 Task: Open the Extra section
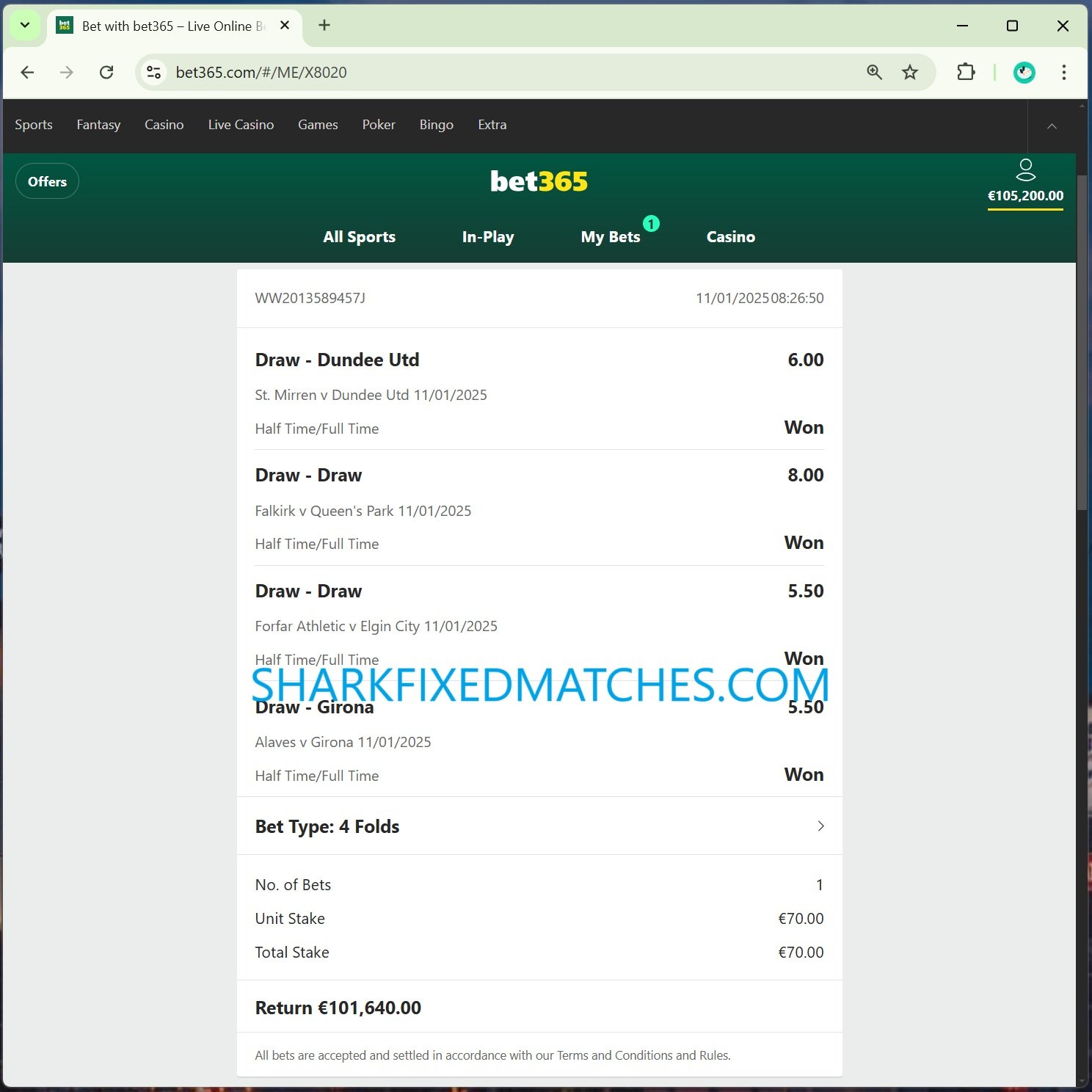click(x=492, y=125)
